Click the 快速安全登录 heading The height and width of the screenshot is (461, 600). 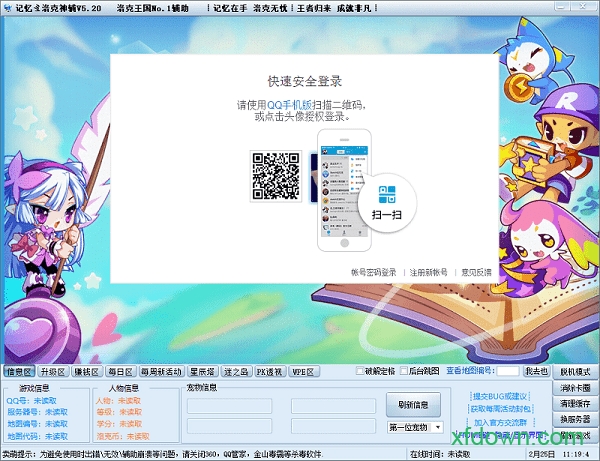pos(305,81)
